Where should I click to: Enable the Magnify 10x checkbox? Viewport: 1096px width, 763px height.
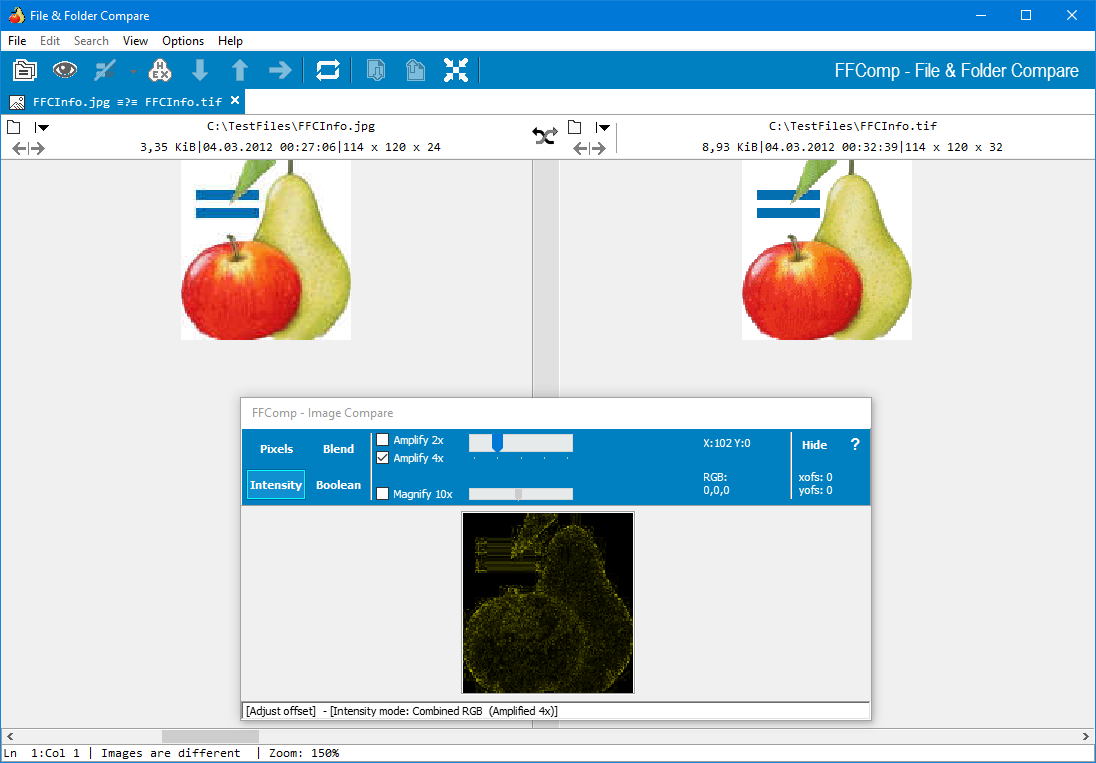pyautogui.click(x=383, y=494)
